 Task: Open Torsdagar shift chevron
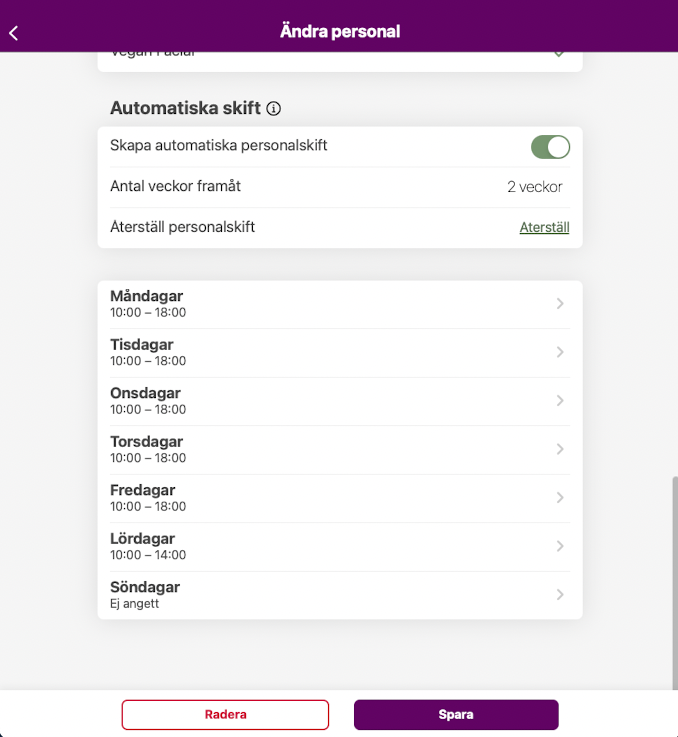pyautogui.click(x=560, y=449)
